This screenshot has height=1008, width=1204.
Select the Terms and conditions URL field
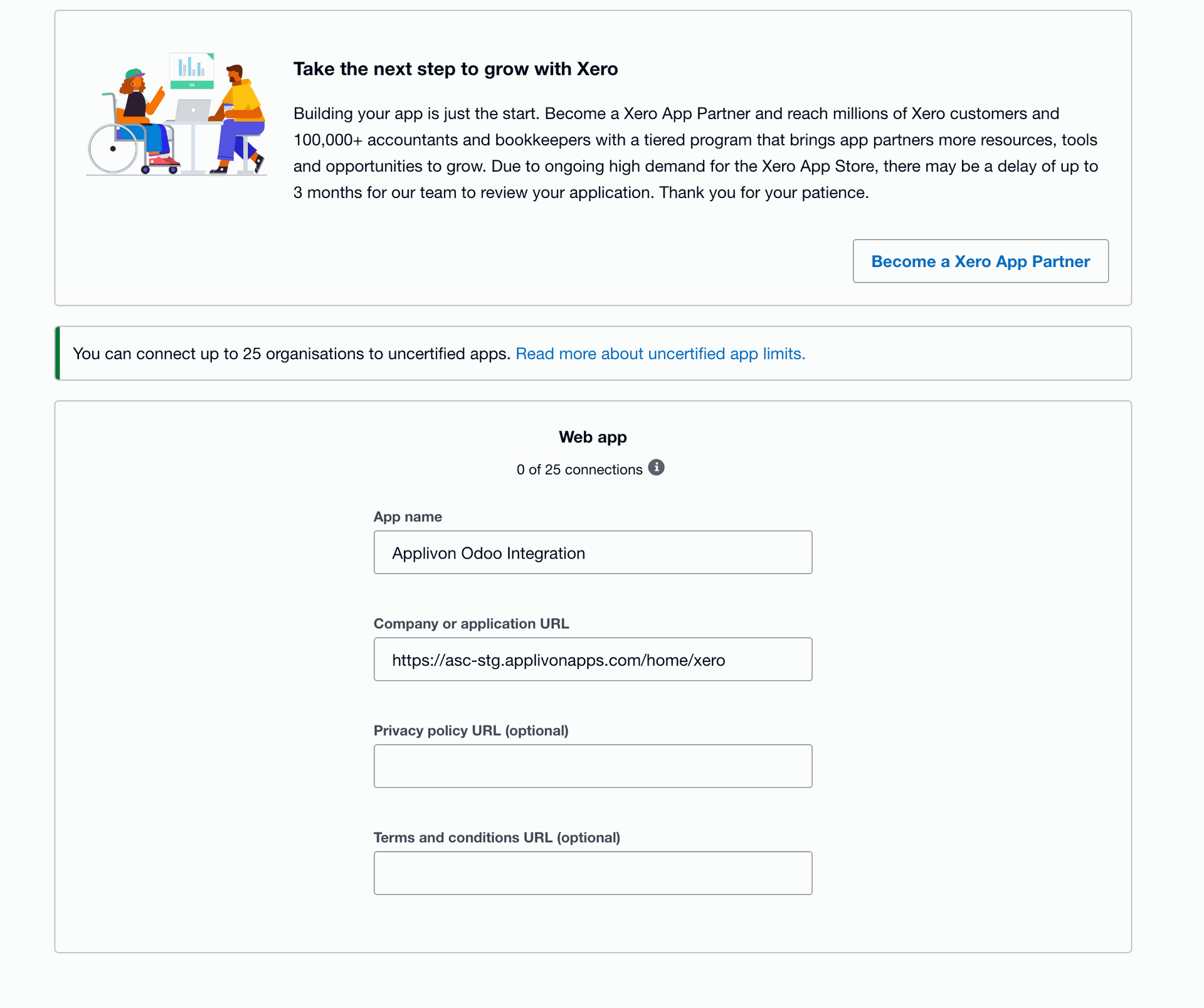[x=593, y=873]
